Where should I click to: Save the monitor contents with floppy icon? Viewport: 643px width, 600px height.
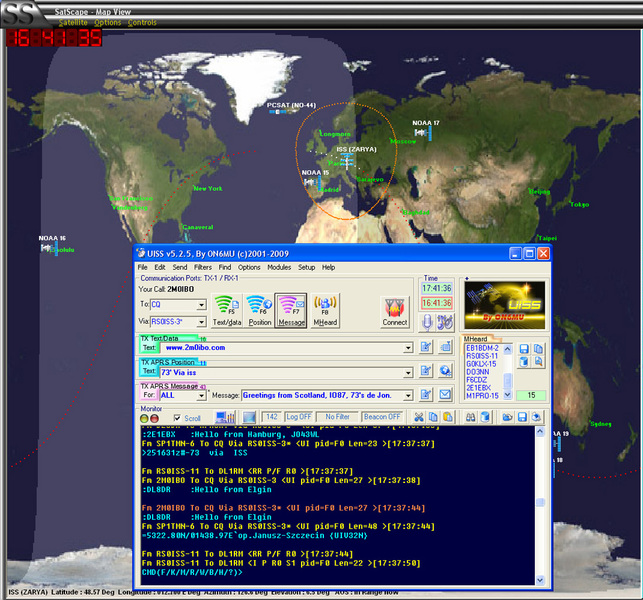[x=522, y=417]
